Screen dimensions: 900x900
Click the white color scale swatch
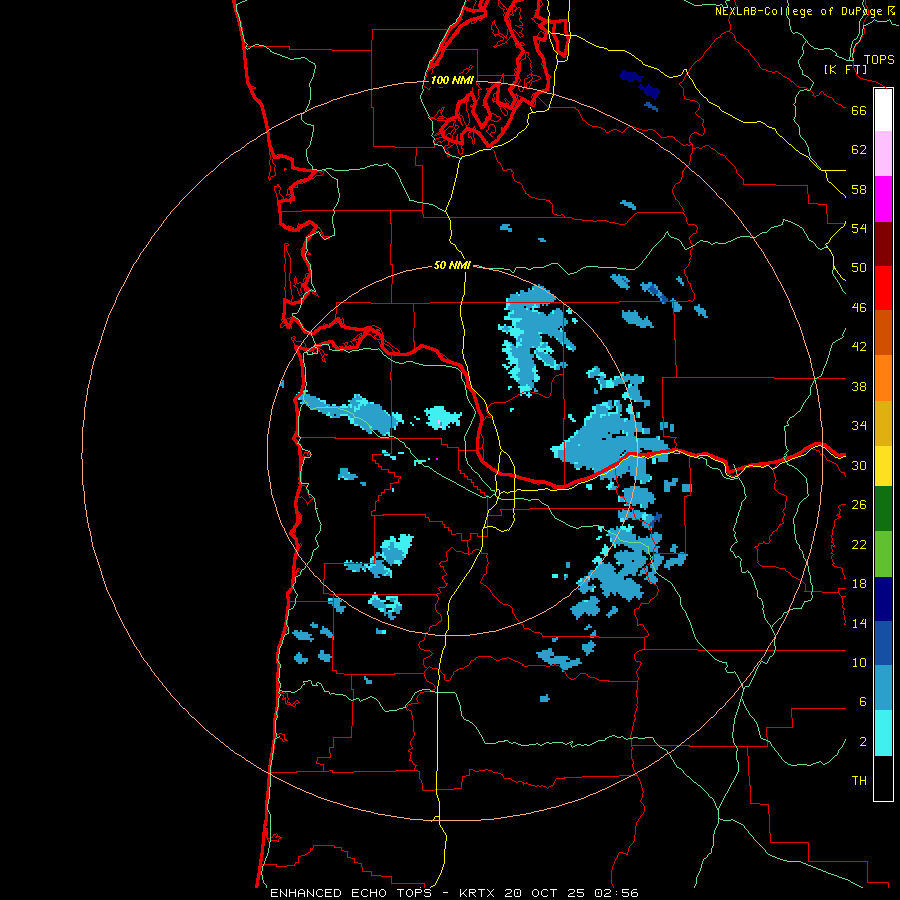tap(883, 110)
